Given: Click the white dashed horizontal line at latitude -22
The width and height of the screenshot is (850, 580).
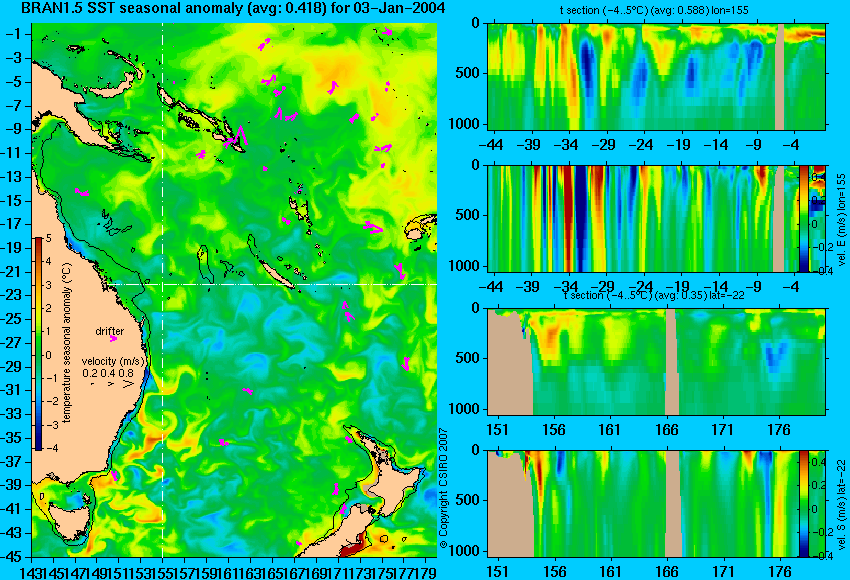Looking at the screenshot, I should tap(273, 284).
